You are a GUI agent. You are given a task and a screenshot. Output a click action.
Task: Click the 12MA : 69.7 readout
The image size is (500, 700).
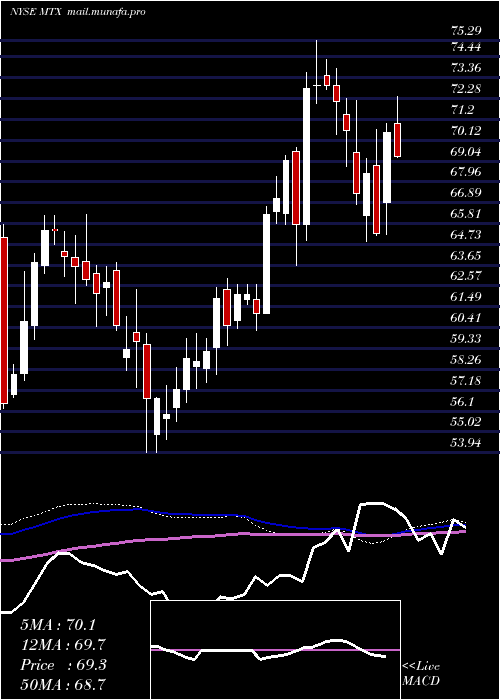pos(63,645)
